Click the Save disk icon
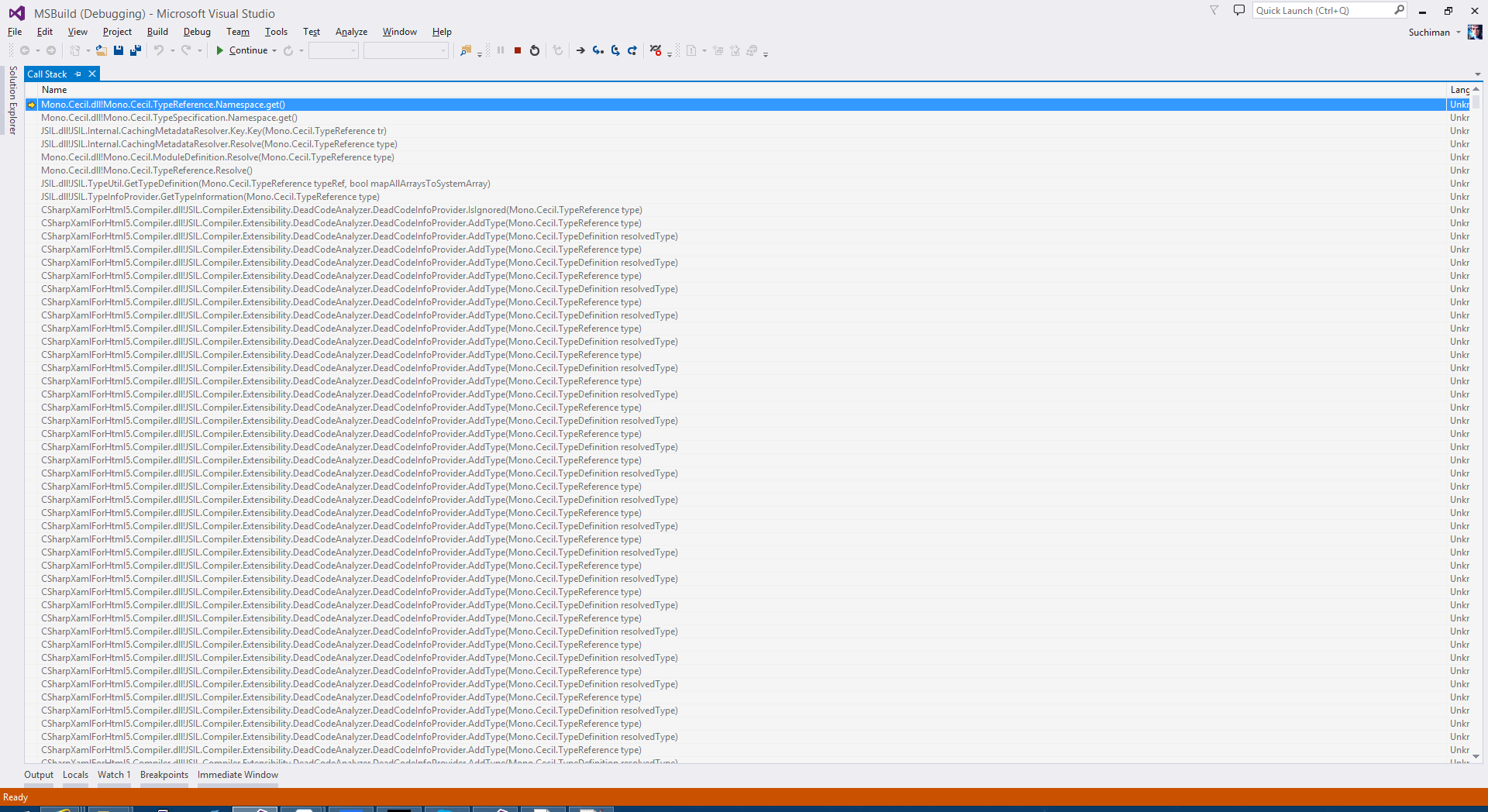 [x=119, y=50]
